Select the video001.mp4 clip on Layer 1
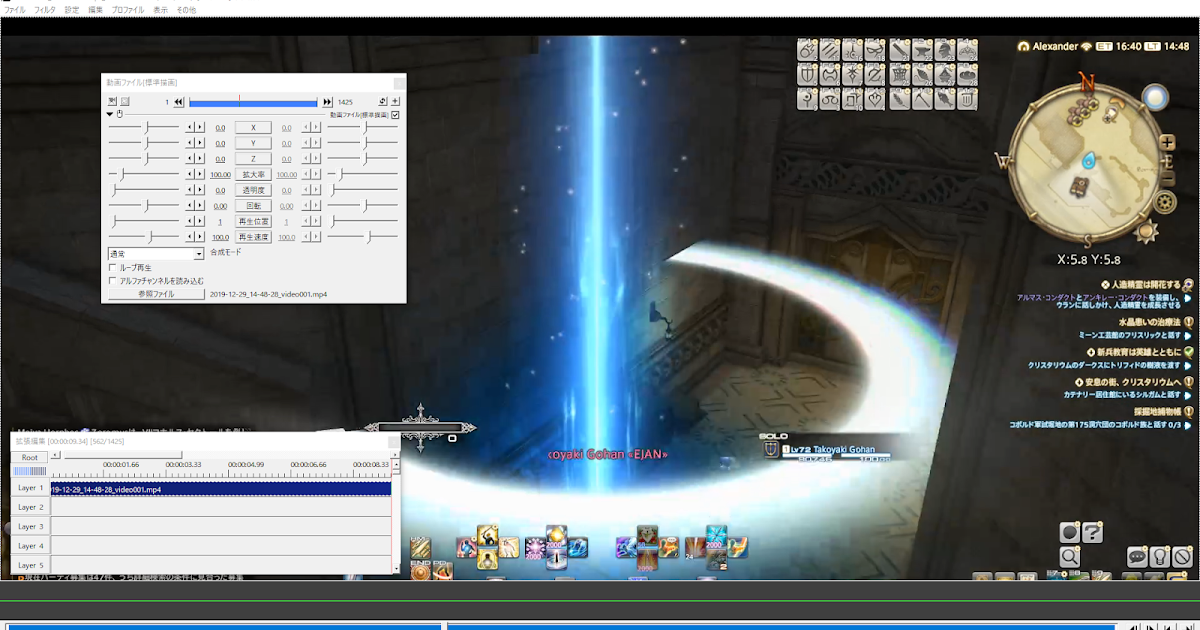This screenshot has width=1200, height=630. point(221,489)
